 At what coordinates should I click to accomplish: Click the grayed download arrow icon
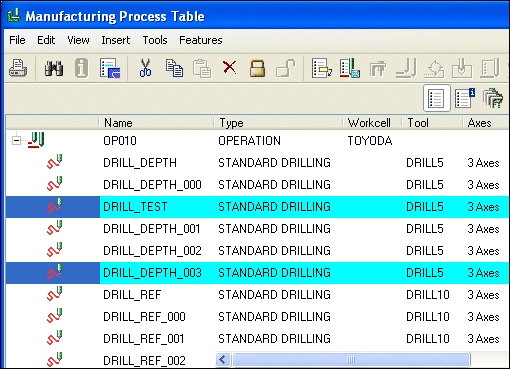coord(462,68)
